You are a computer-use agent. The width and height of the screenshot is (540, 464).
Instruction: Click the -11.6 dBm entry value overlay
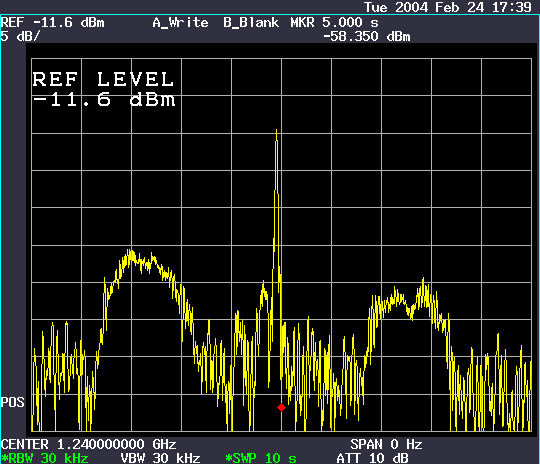pyautogui.click(x=104, y=100)
